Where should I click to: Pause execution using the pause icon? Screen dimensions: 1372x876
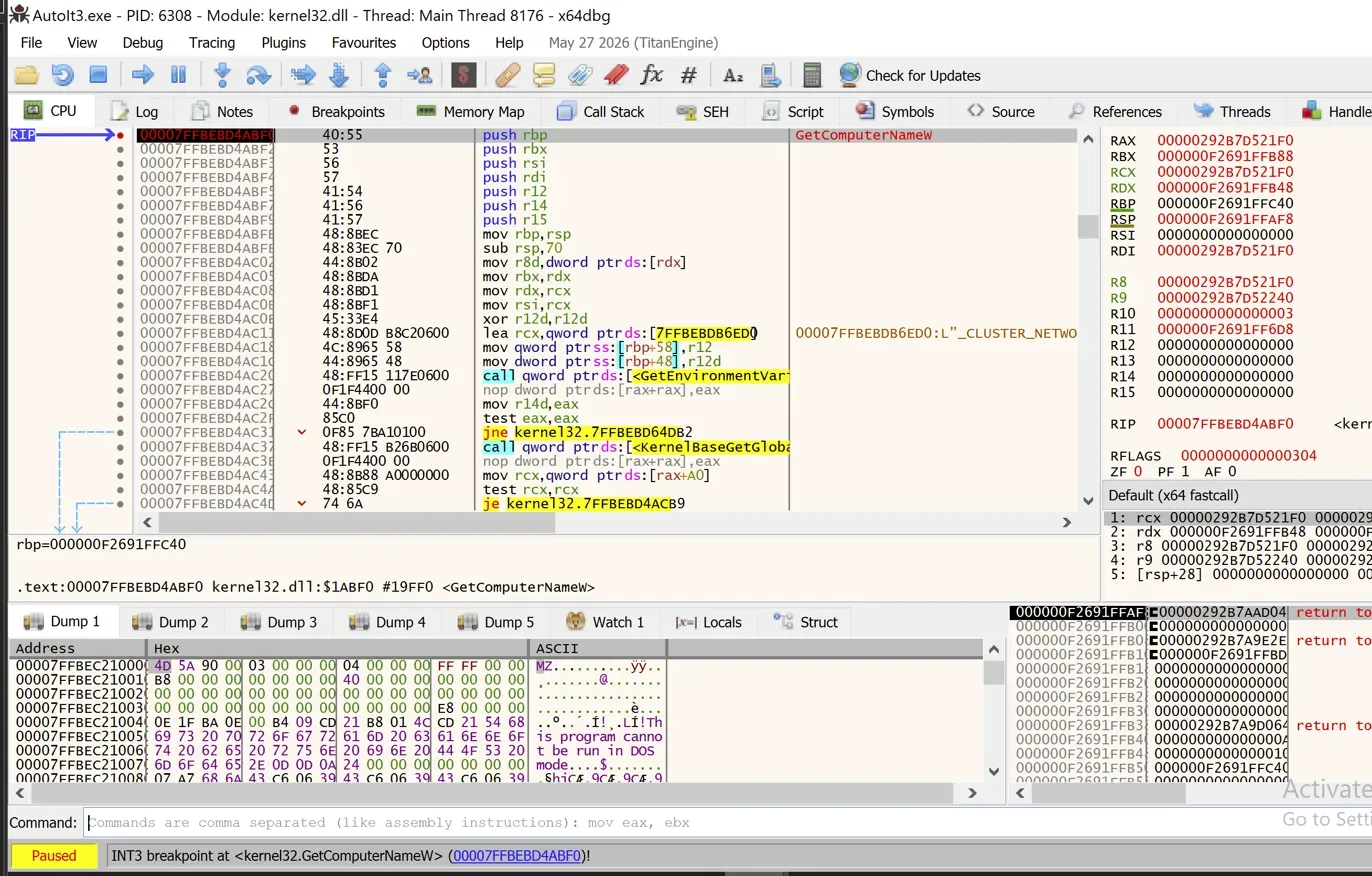coord(179,75)
